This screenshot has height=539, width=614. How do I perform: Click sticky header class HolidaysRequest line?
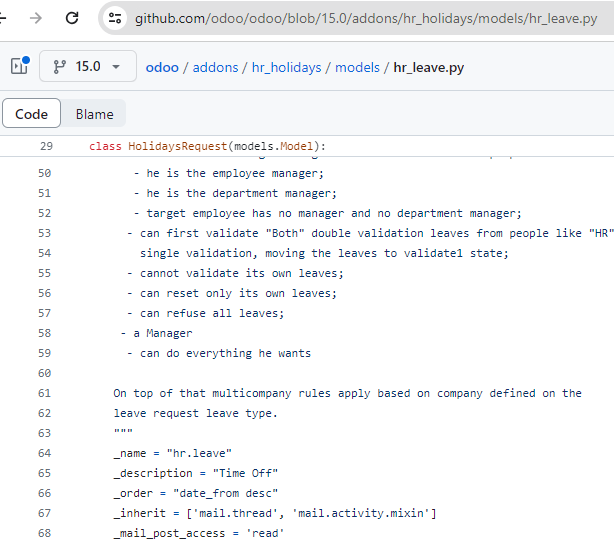[x=207, y=146]
